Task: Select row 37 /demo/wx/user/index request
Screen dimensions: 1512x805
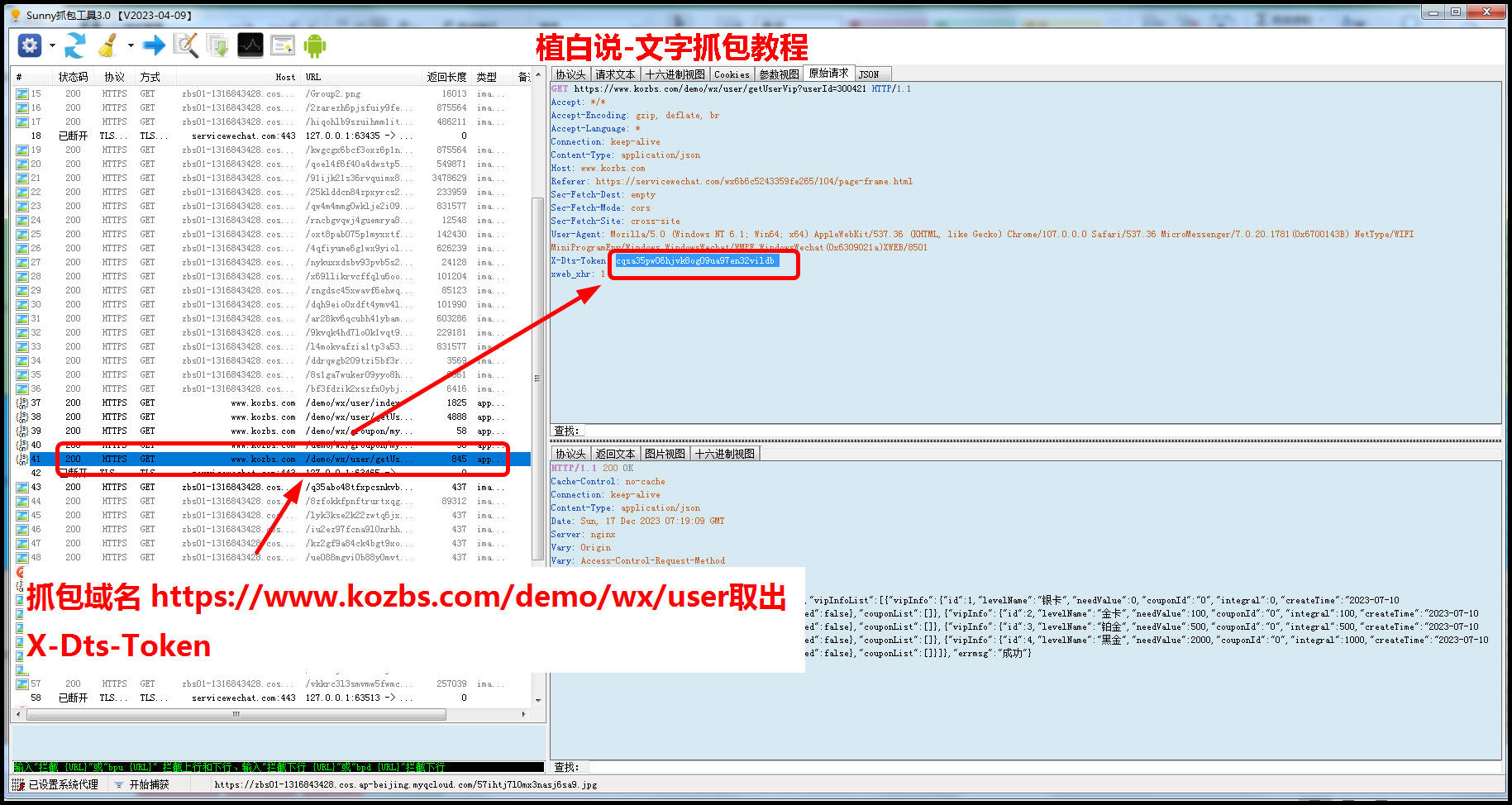Action: tap(271, 403)
